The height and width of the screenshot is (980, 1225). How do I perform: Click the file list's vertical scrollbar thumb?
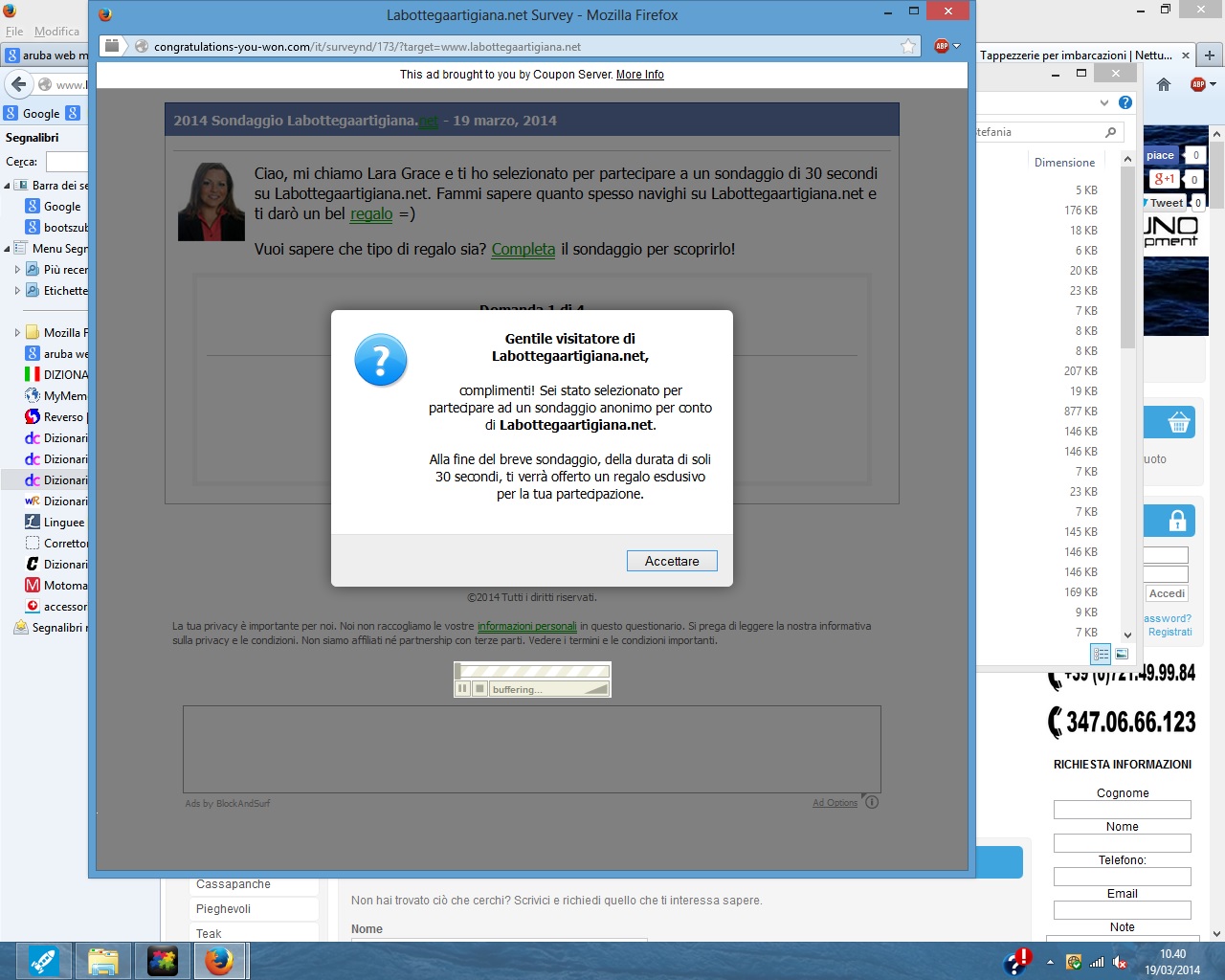1127,256
